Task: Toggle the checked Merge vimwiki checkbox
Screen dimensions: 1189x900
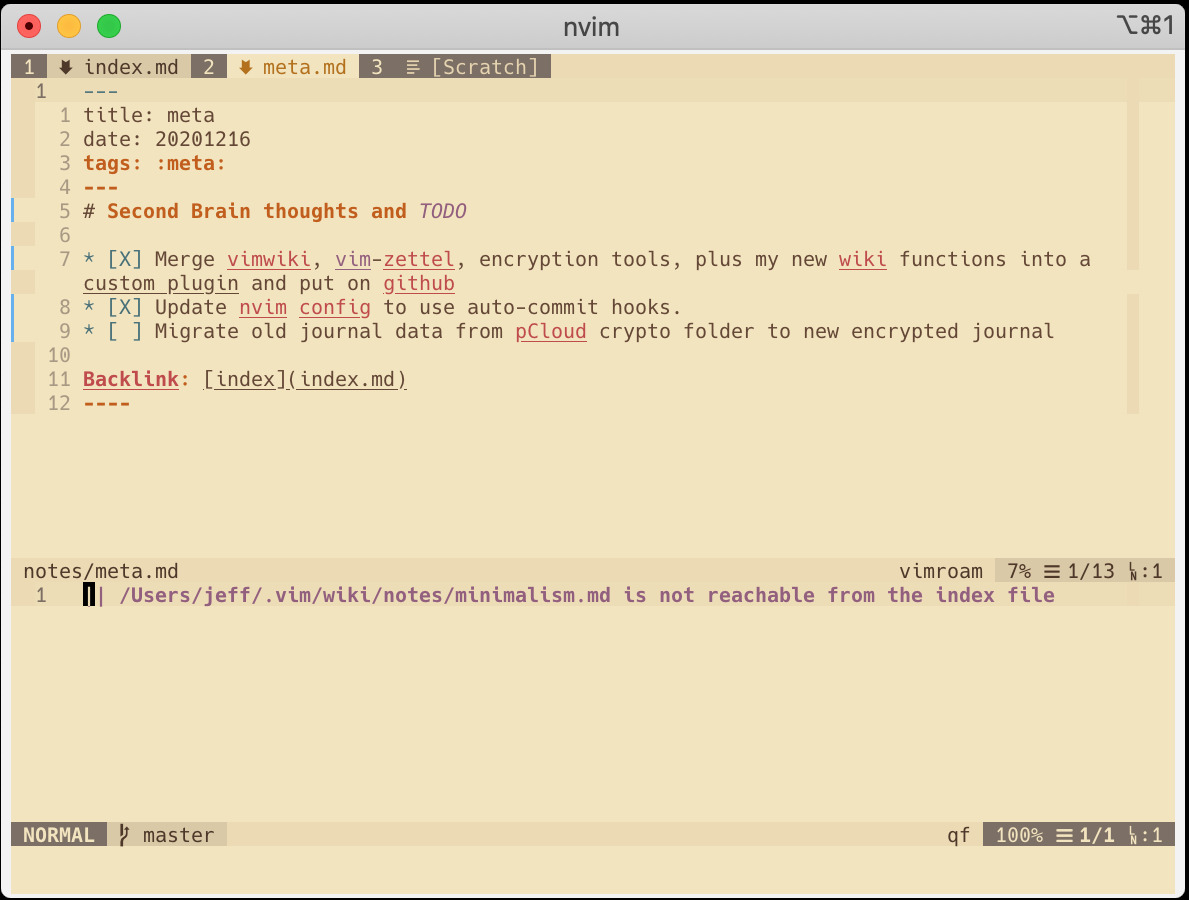Action: (124, 259)
